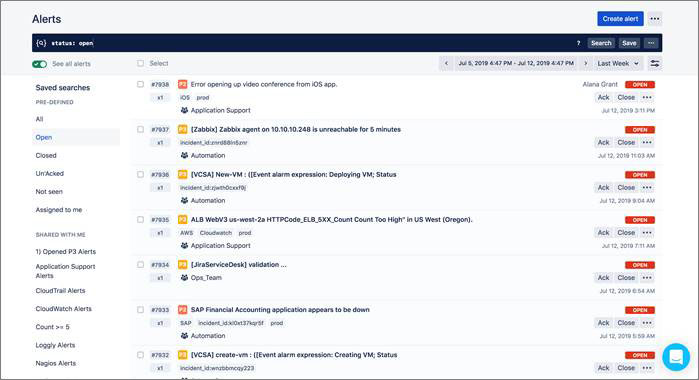Open Count >= 5 shared search
This screenshot has height=380, width=699.
pos(53,327)
